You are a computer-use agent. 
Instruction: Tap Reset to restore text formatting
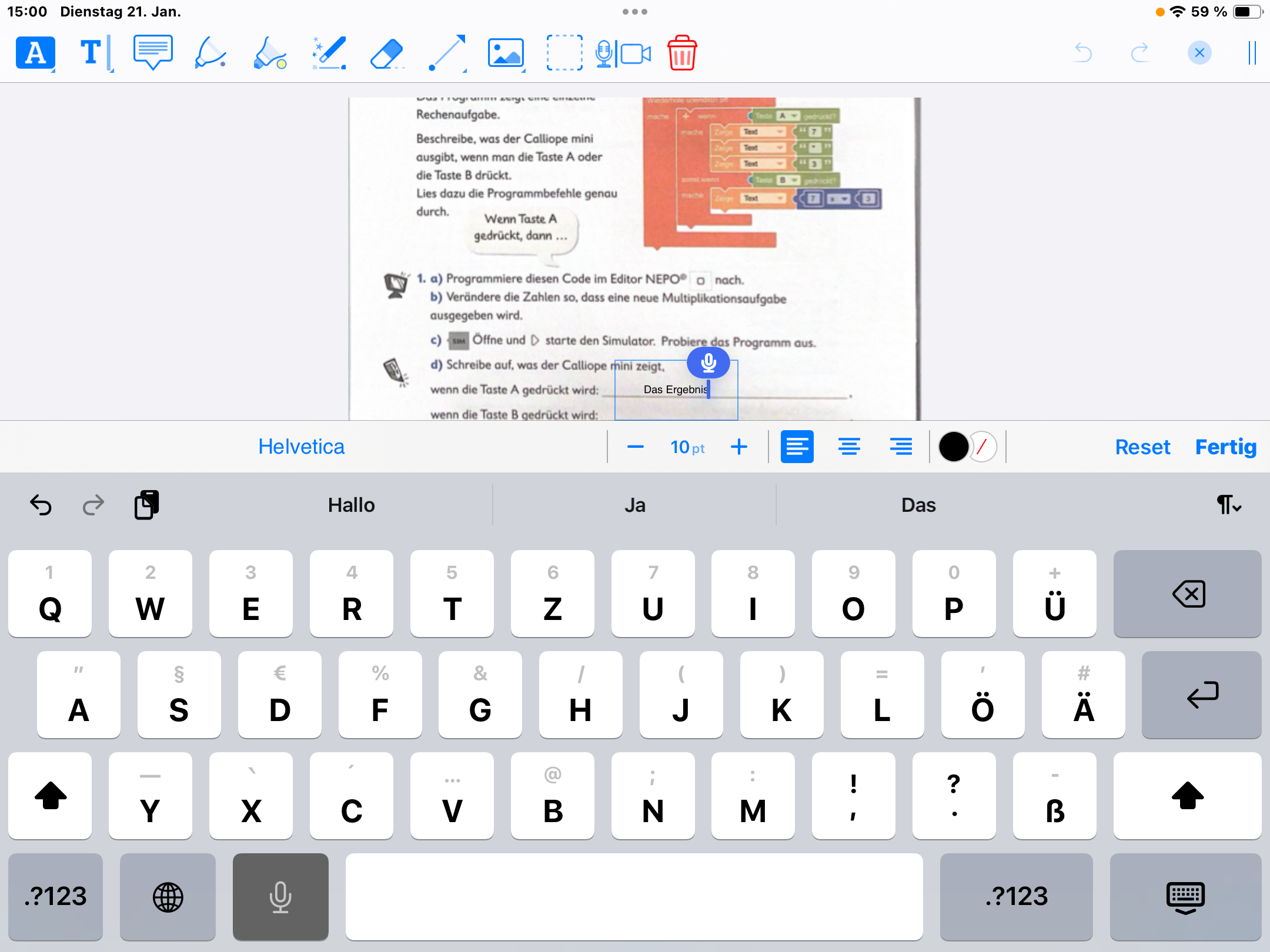(x=1142, y=447)
